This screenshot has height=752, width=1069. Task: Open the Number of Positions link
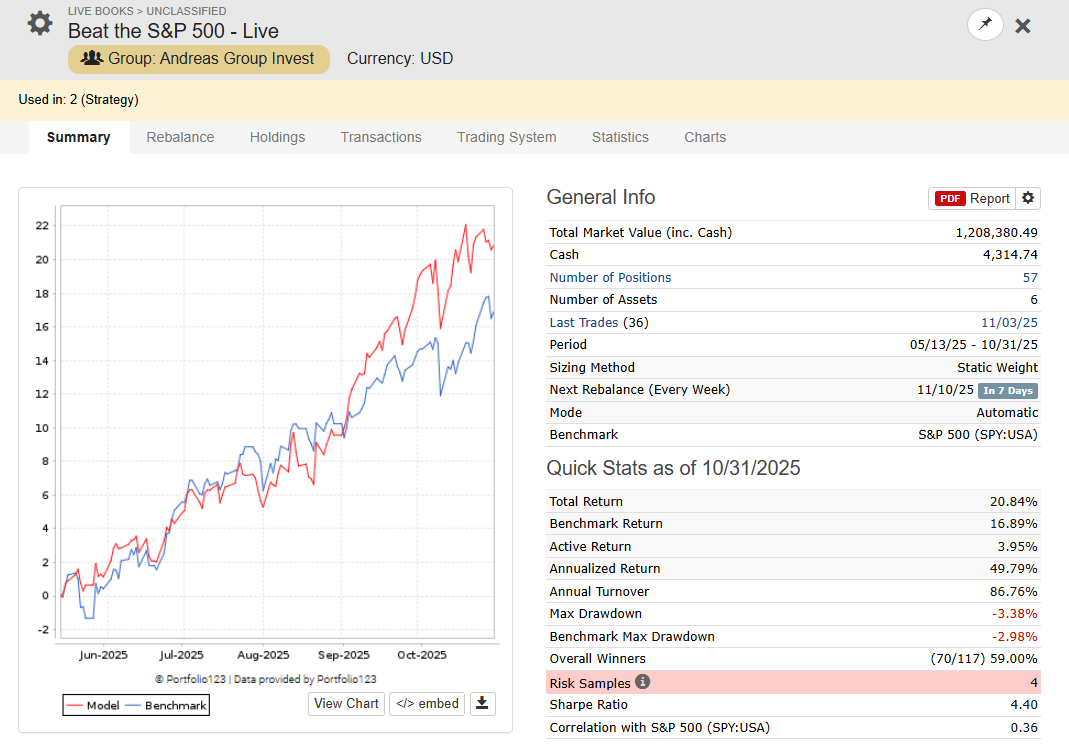tap(610, 277)
